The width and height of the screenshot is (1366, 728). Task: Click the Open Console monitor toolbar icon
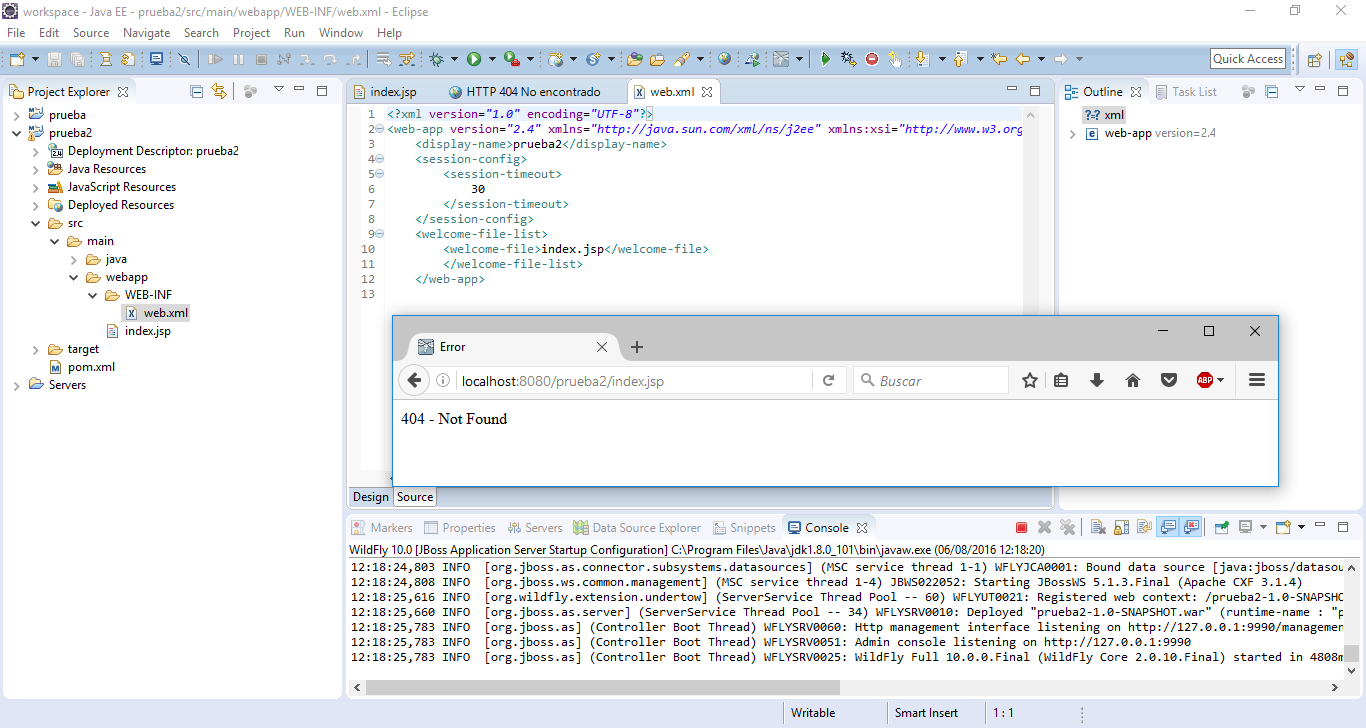click(x=156, y=59)
